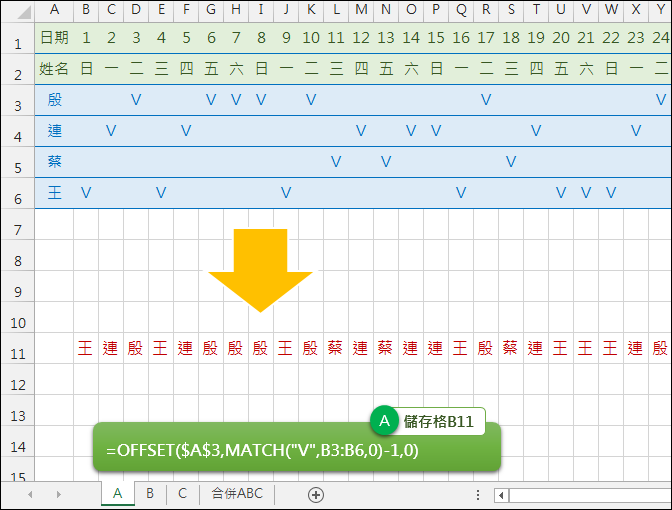
Task: Click the previous sheet navigation arrow
Action: point(30,495)
